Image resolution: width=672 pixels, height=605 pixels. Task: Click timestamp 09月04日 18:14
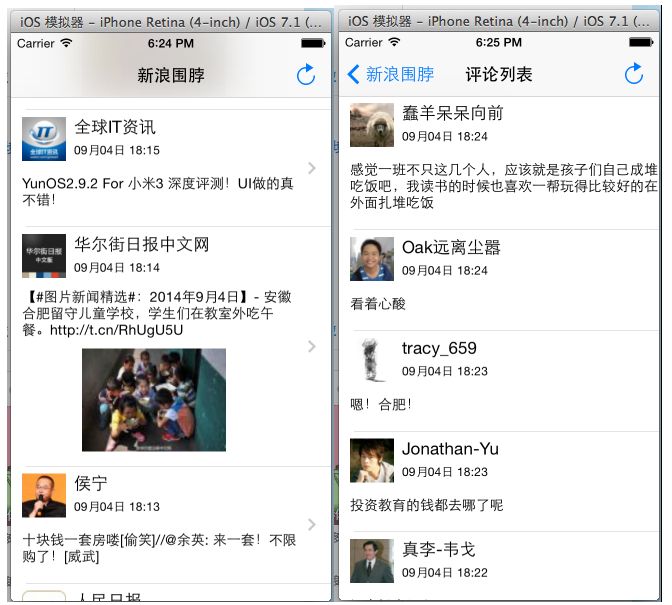pos(117,268)
